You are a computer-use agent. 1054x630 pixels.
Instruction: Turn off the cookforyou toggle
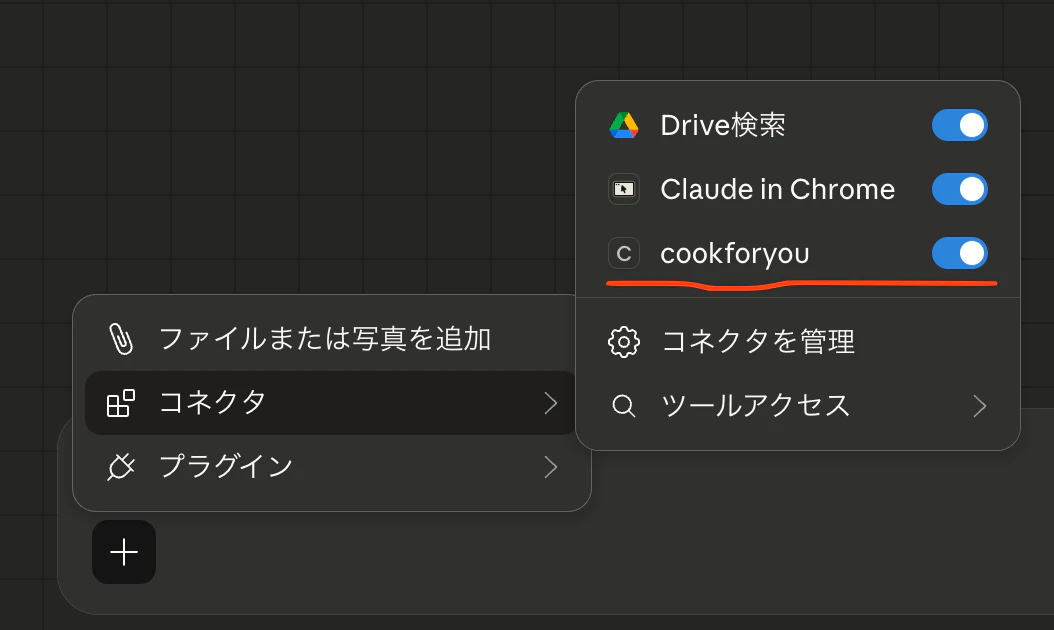(x=959, y=253)
